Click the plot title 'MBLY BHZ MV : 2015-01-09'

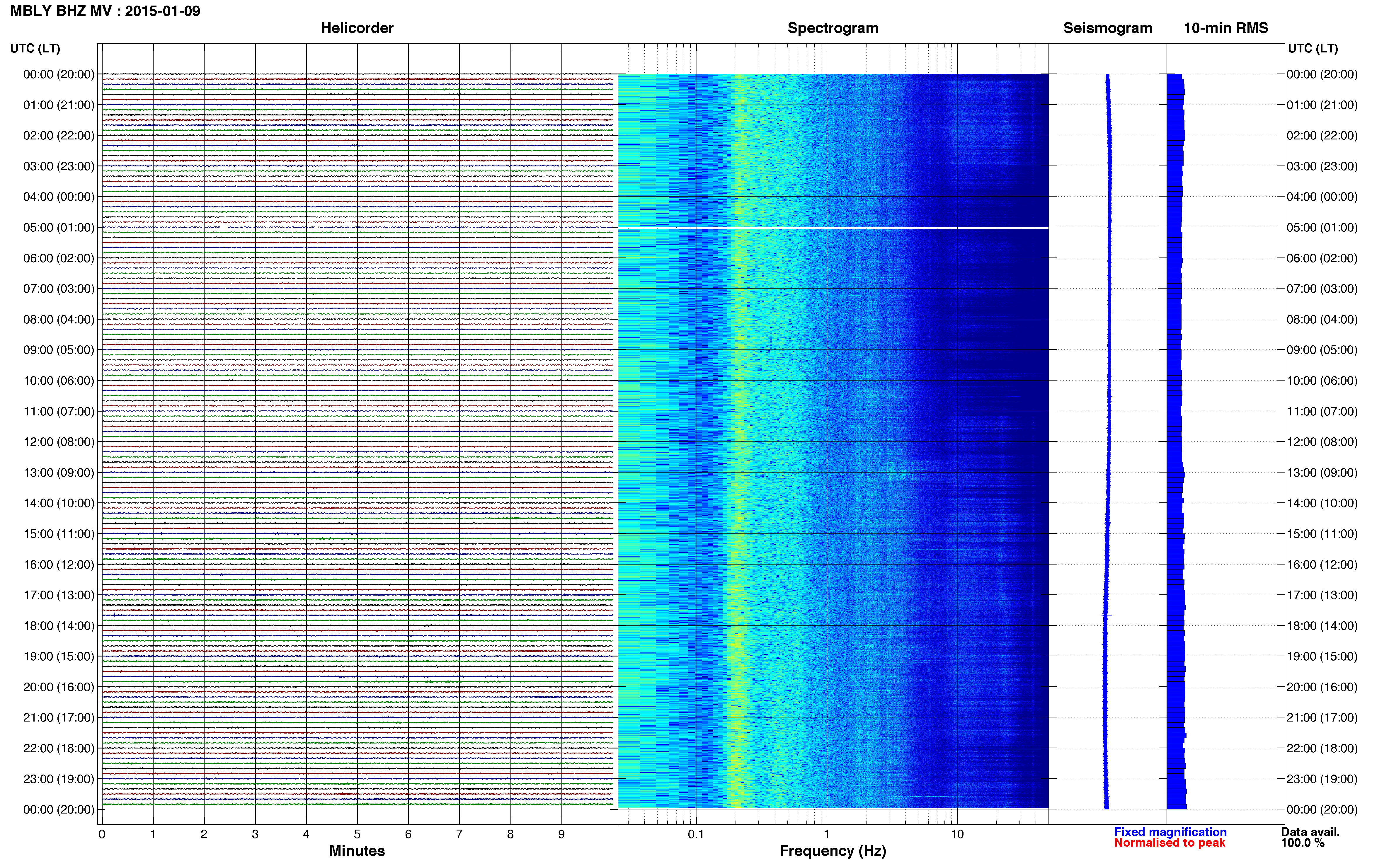(105, 11)
